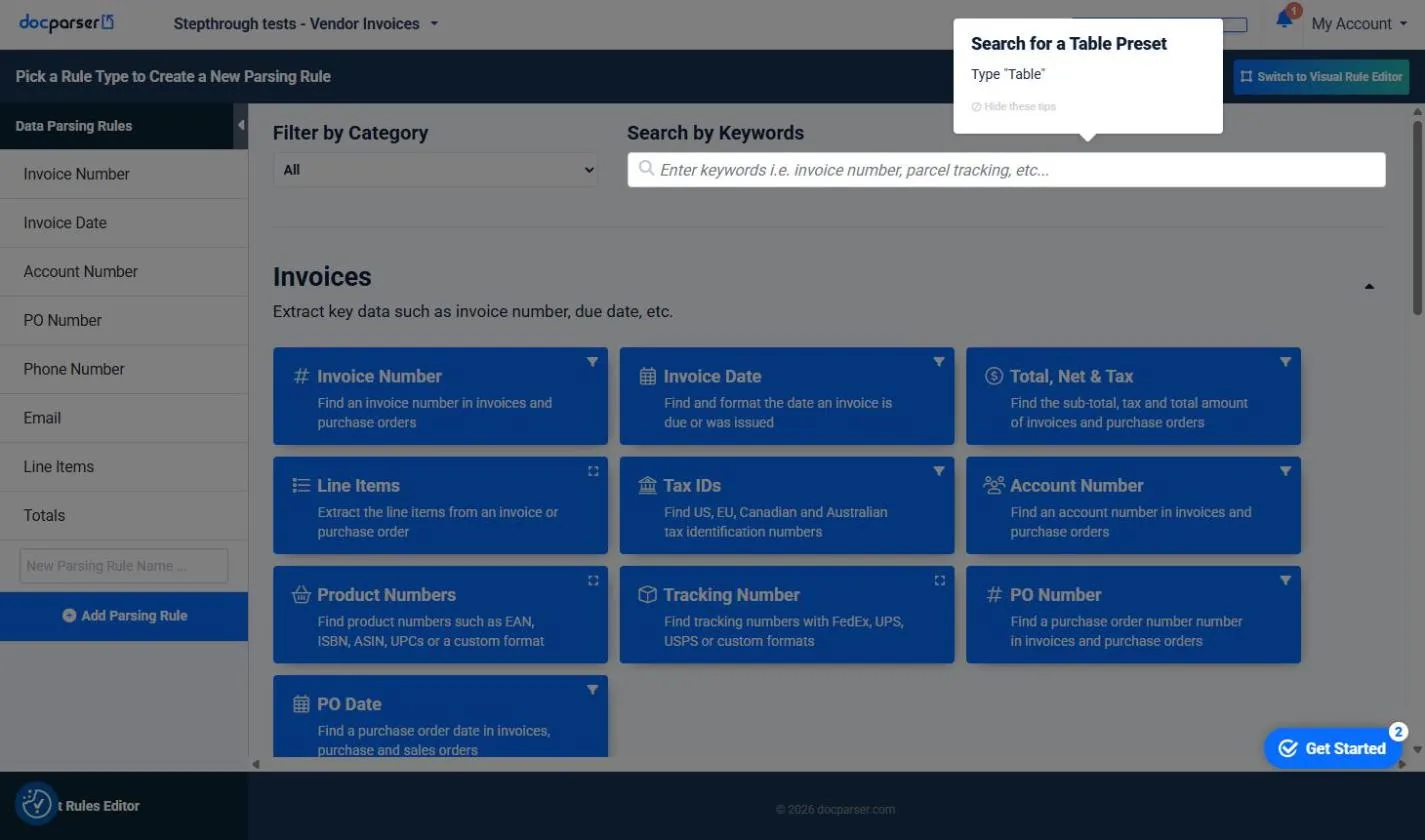Collapse the Data Parsing Rules sidebar arrow
The image size is (1425, 840).
pyautogui.click(x=241, y=125)
